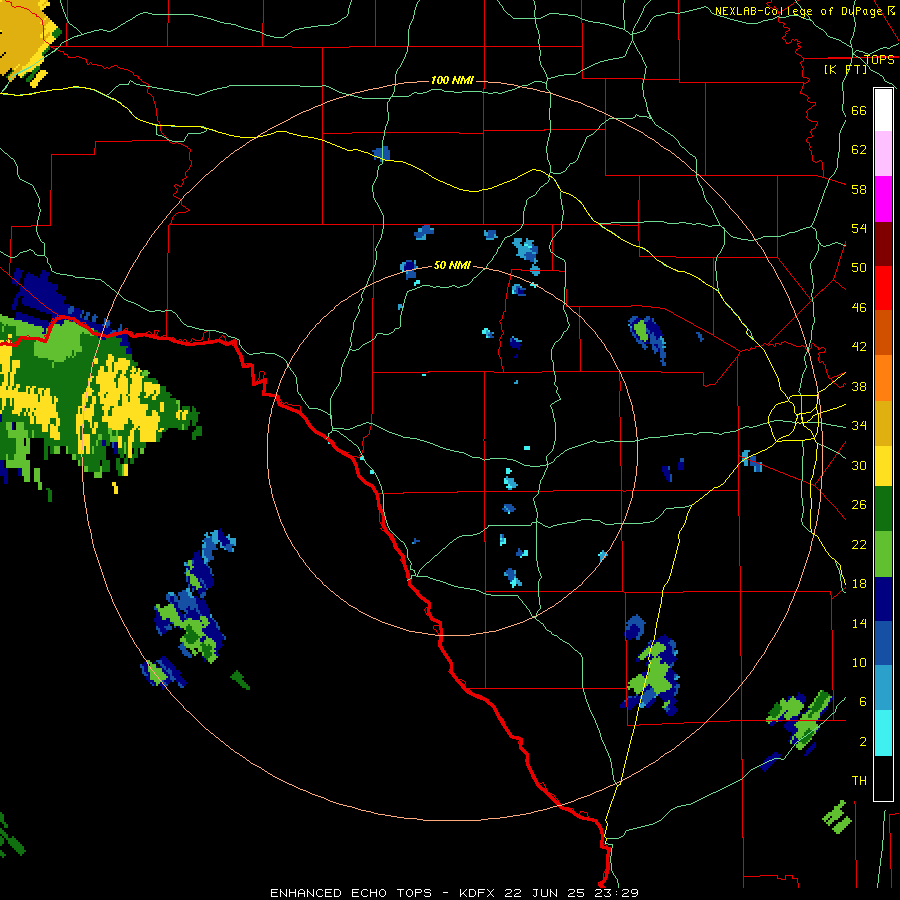Click the "TH" threshold legend label
This screenshot has height=900, width=900.
(859, 781)
